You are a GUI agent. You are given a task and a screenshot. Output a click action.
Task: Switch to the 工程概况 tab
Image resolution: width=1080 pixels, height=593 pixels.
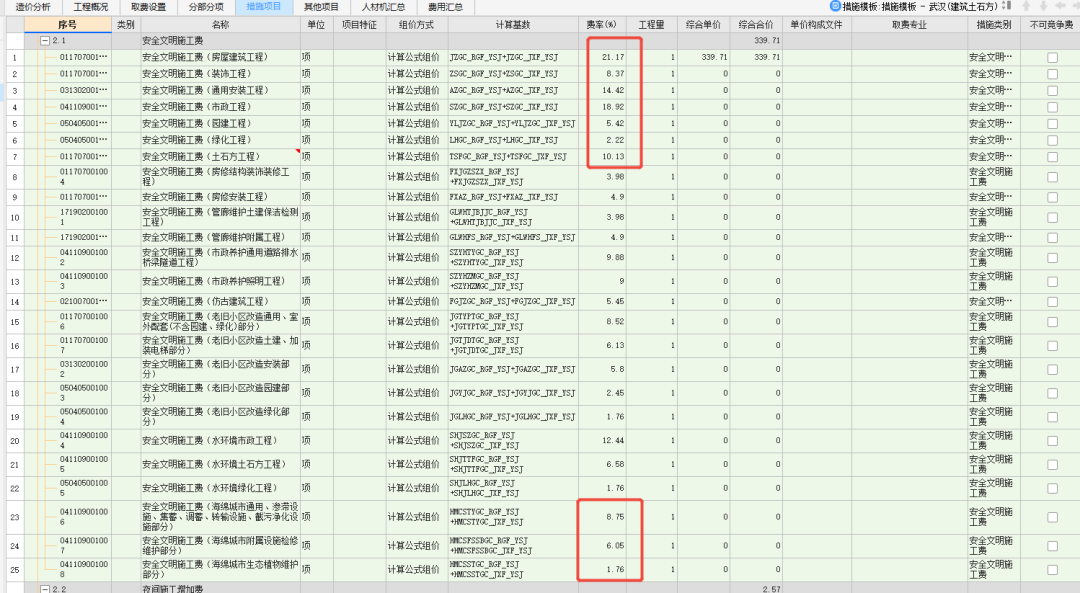pos(91,7)
